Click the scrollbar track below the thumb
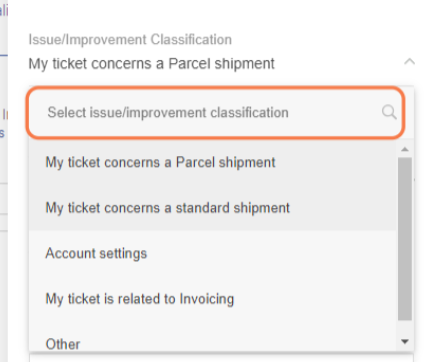The image size is (431, 362). (x=405, y=328)
